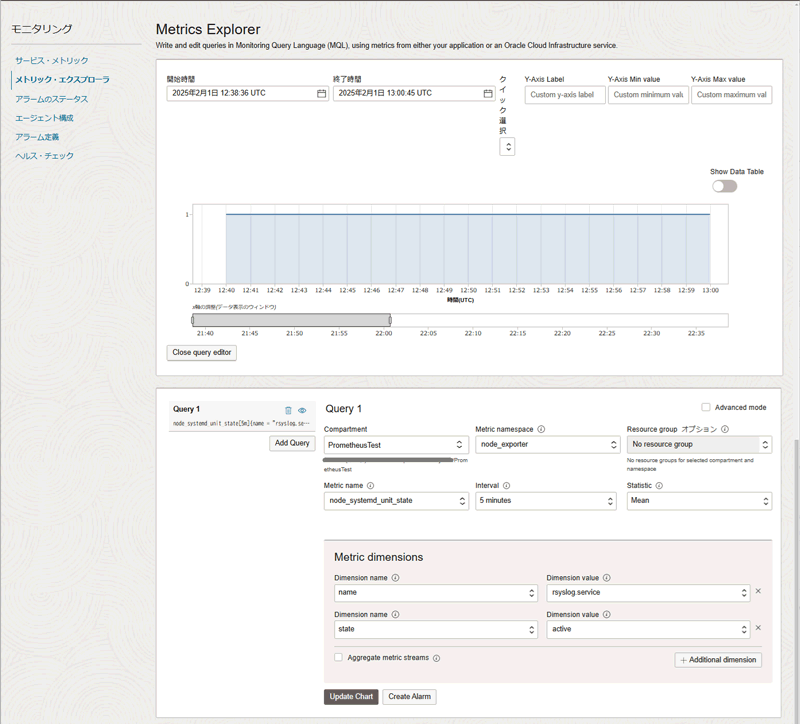Click the Y-Axis Label input field

point(565,95)
